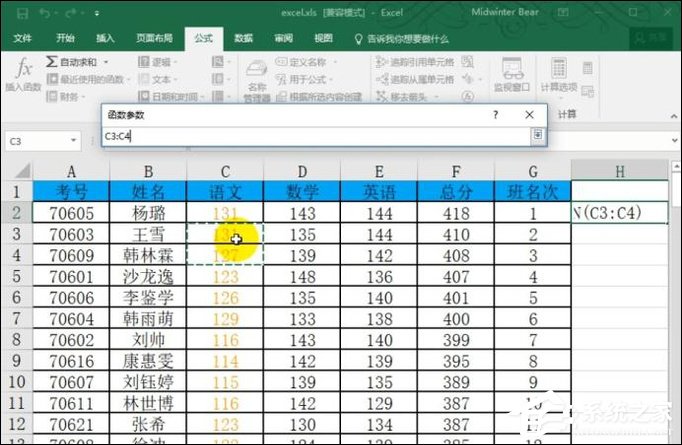Click Trace Dependents (追踪从属单元格)
This screenshot has width=682, height=445.
[x=415, y=79]
